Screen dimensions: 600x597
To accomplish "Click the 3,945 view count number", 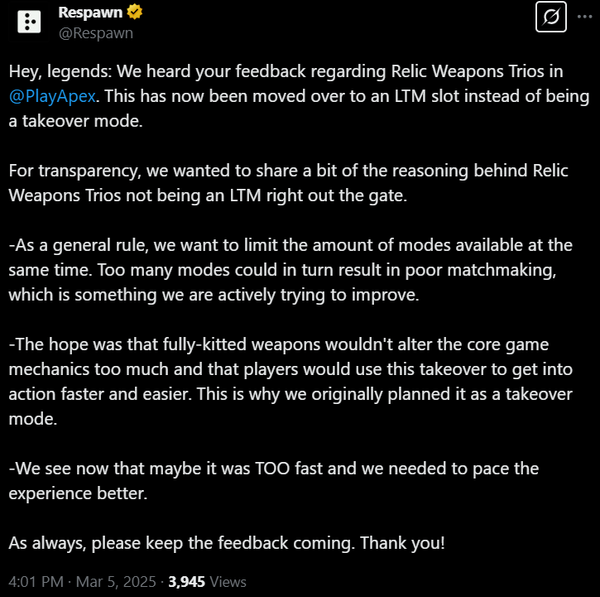I will 186,582.
